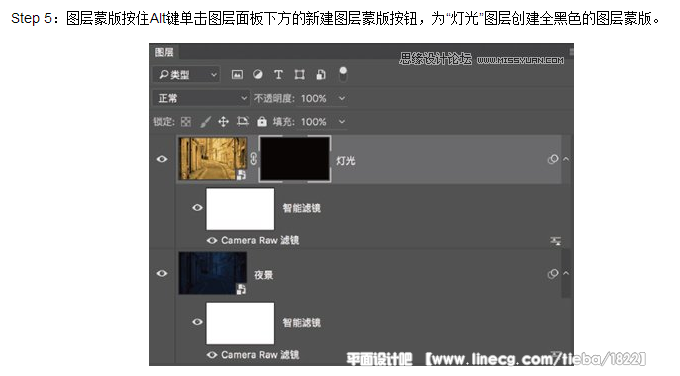Lock transparent pixels icon
The width and height of the screenshot is (680, 376).
click(186, 122)
